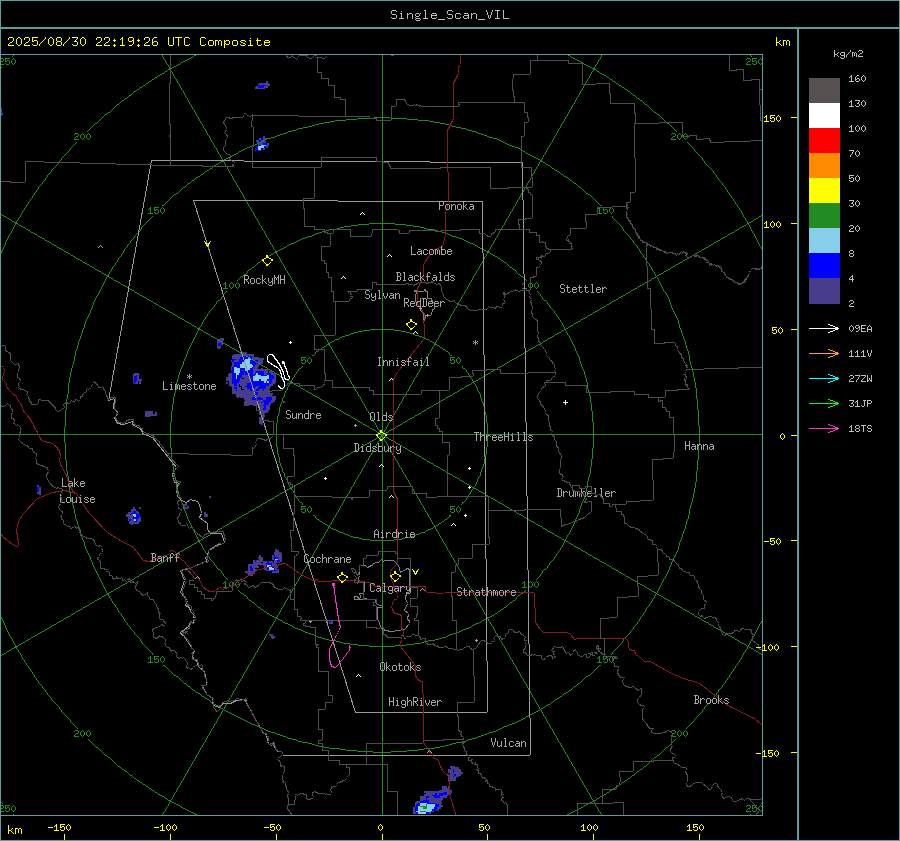The image size is (900, 841).
Task: Click the yellow diamond at the radar center
Action: click(x=381, y=436)
